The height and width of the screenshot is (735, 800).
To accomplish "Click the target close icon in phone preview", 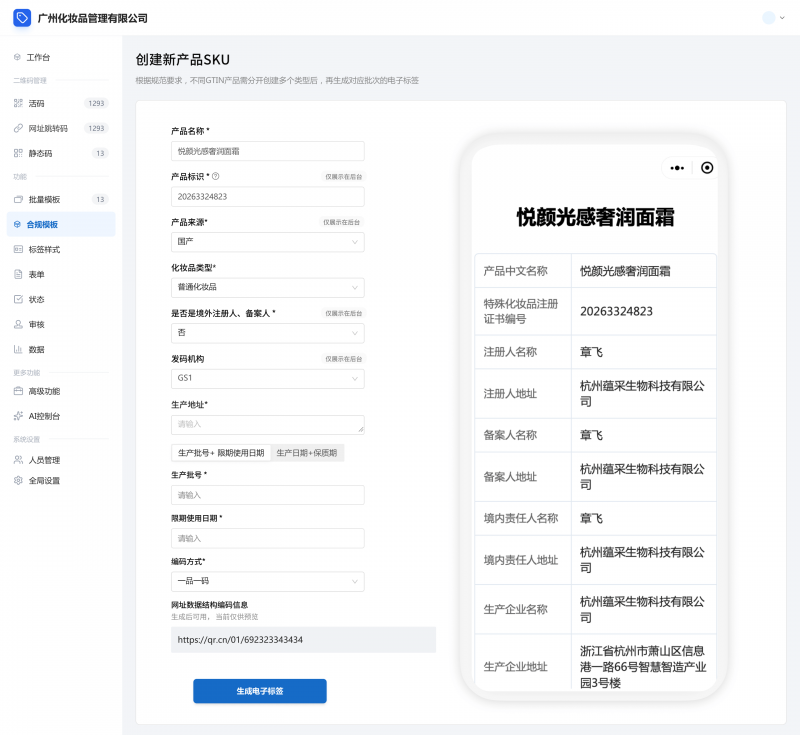I will click(707, 168).
